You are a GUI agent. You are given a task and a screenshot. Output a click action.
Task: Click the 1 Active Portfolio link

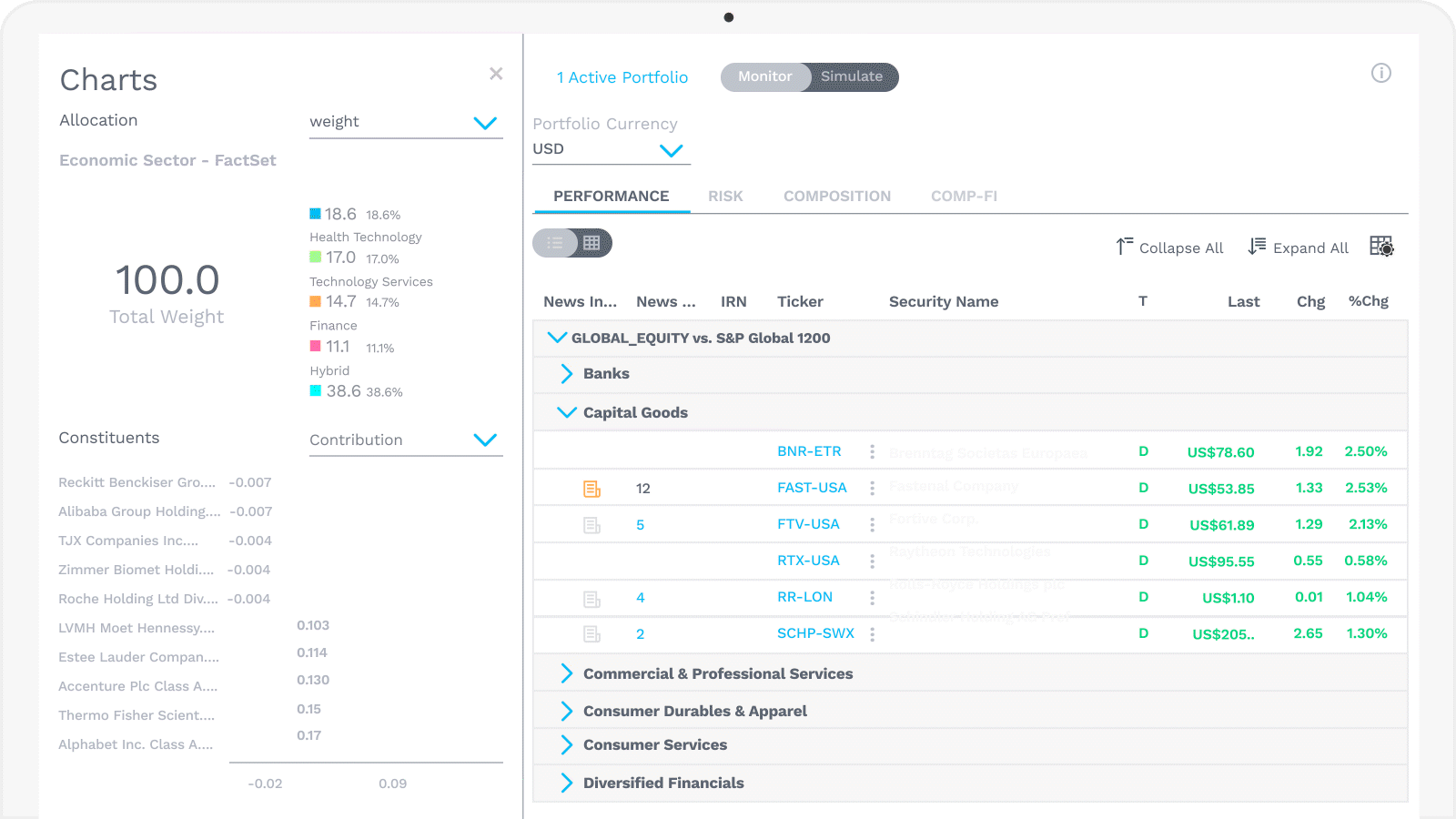pyautogui.click(x=622, y=77)
